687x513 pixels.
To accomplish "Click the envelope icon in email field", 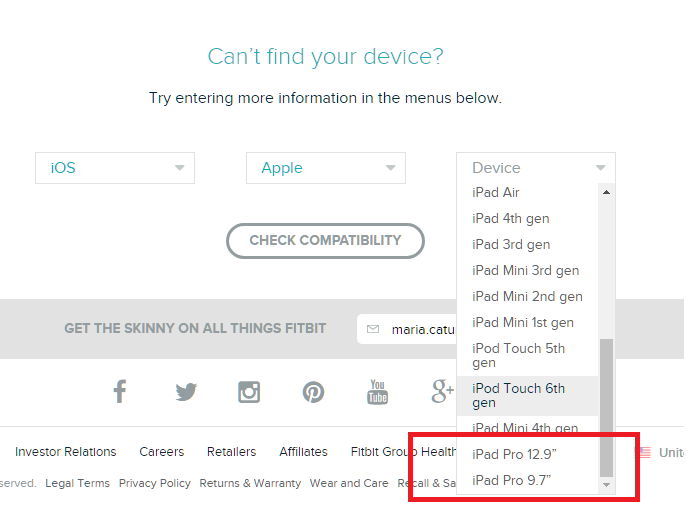I will (x=373, y=329).
